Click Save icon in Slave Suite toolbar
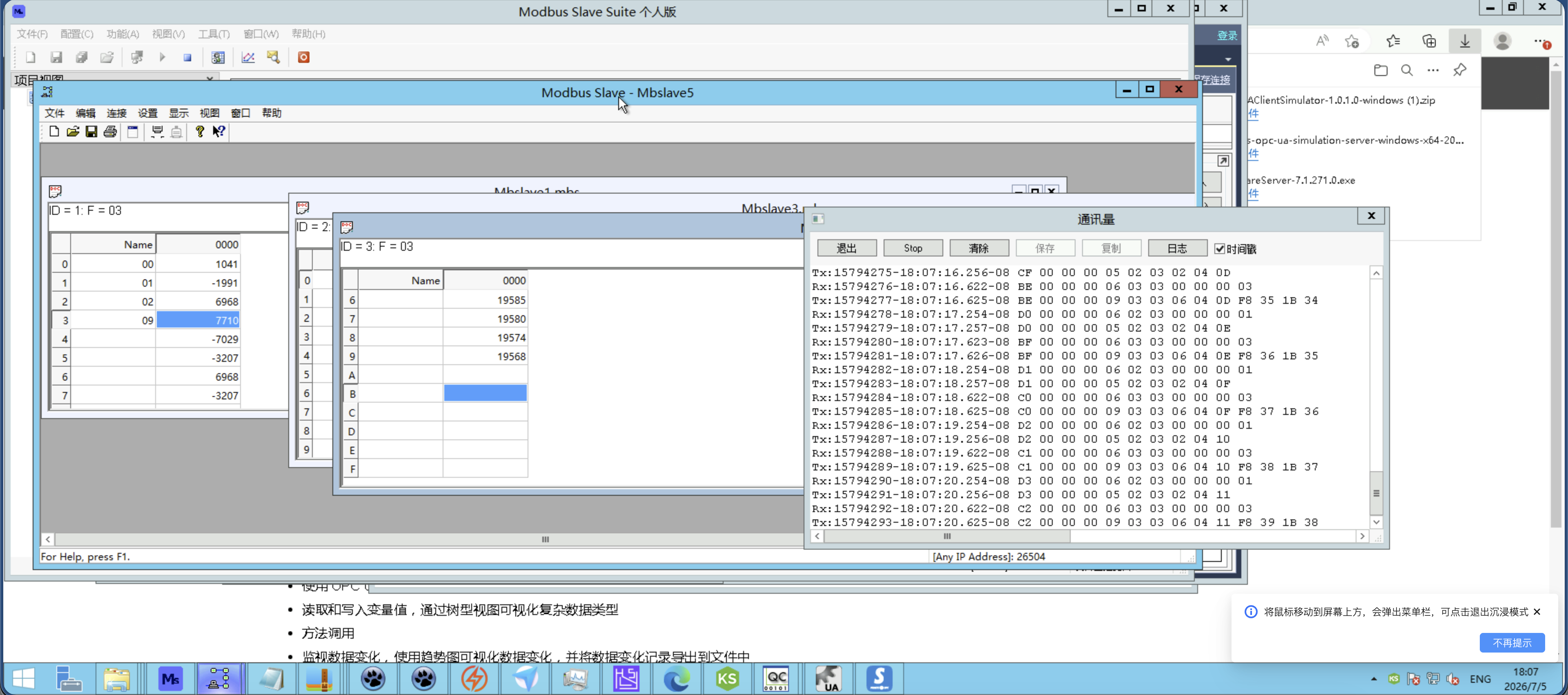Image resolution: width=1568 pixels, height=695 pixels. coord(56,57)
